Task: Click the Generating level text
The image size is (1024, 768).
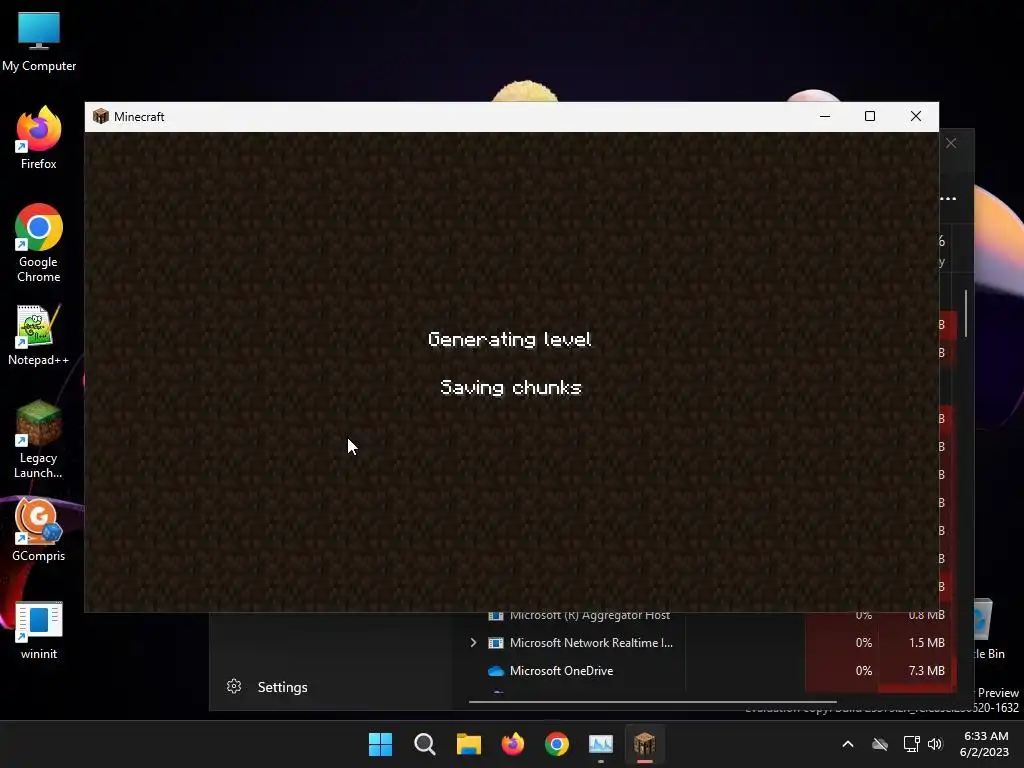Action: [x=510, y=339]
